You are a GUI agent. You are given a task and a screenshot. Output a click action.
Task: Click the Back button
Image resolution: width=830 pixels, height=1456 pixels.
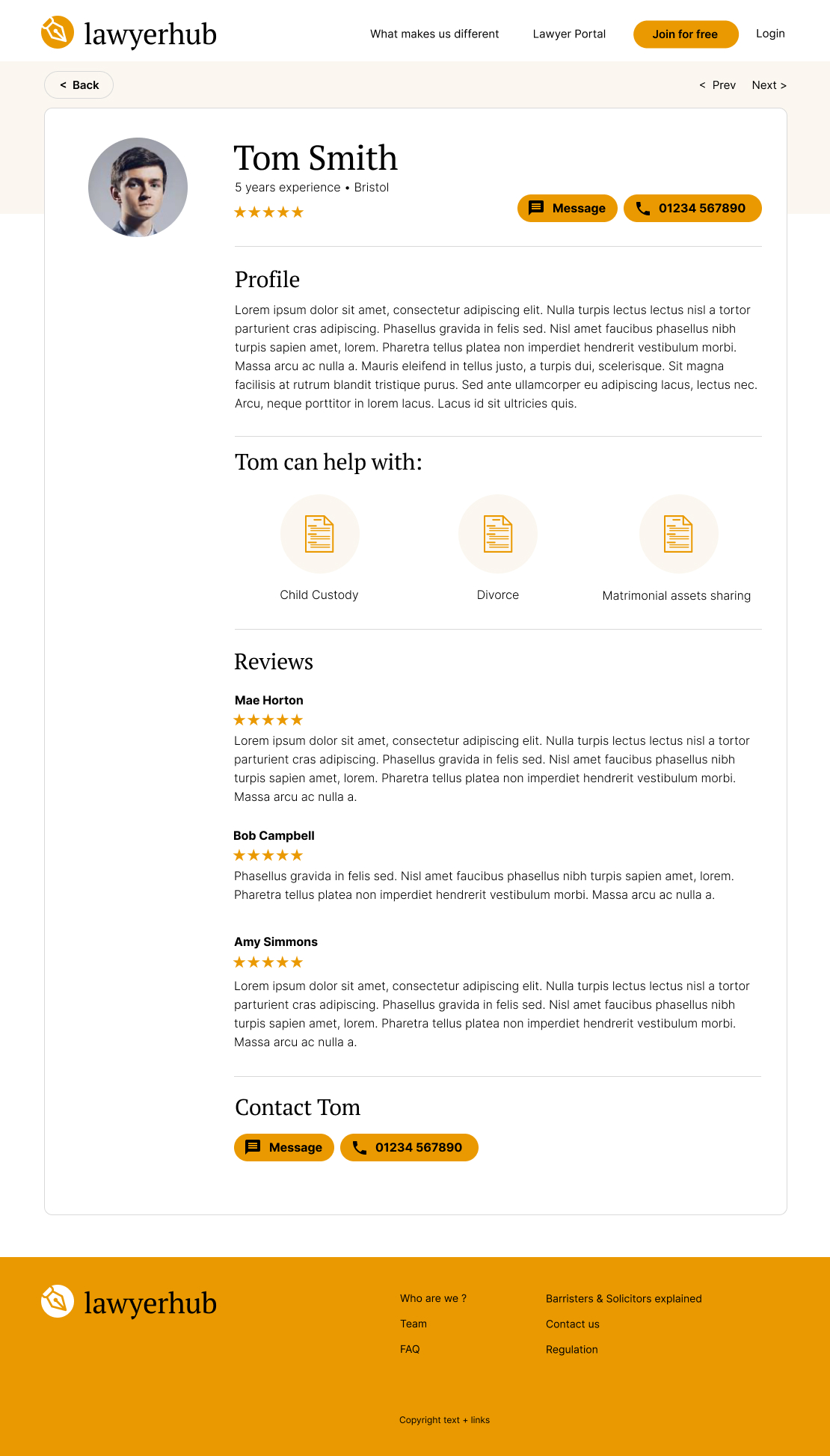coord(79,85)
